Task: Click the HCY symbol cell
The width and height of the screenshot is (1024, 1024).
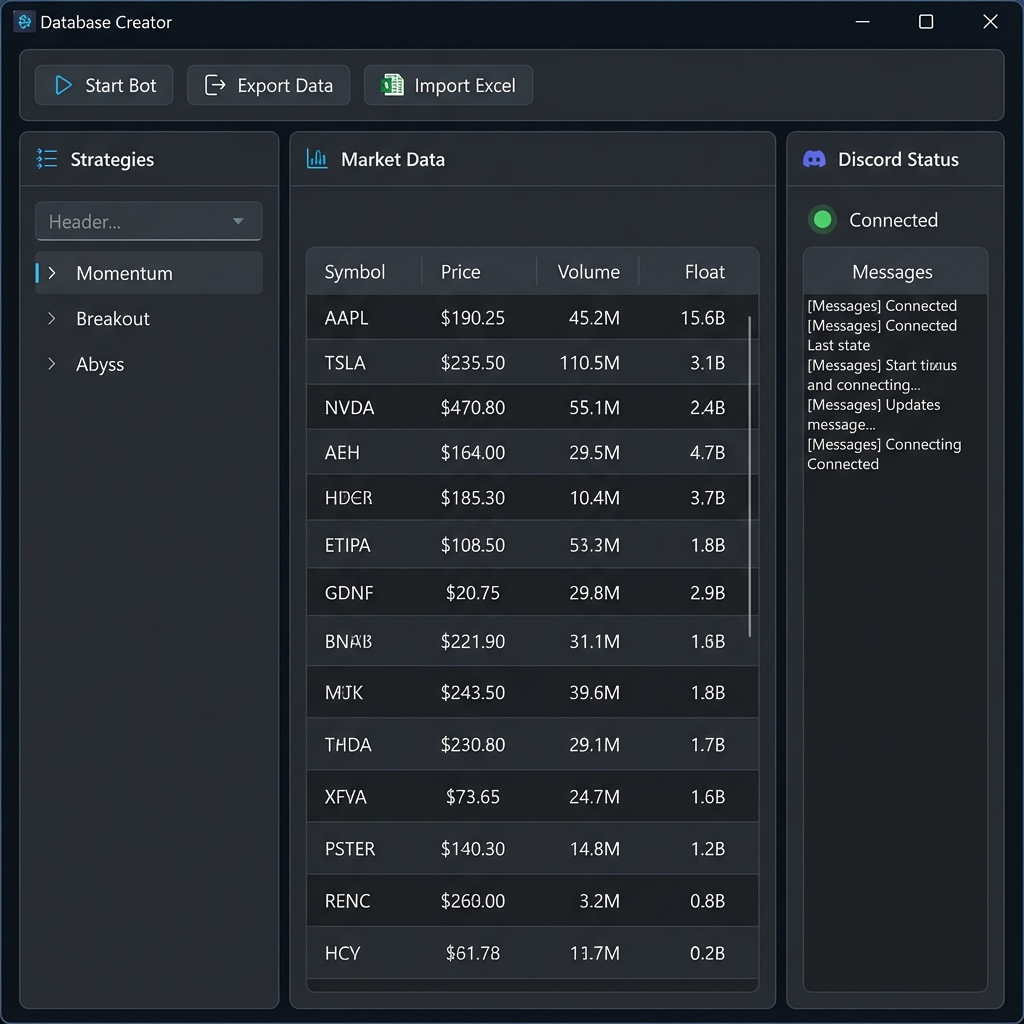Action: pyautogui.click(x=342, y=953)
